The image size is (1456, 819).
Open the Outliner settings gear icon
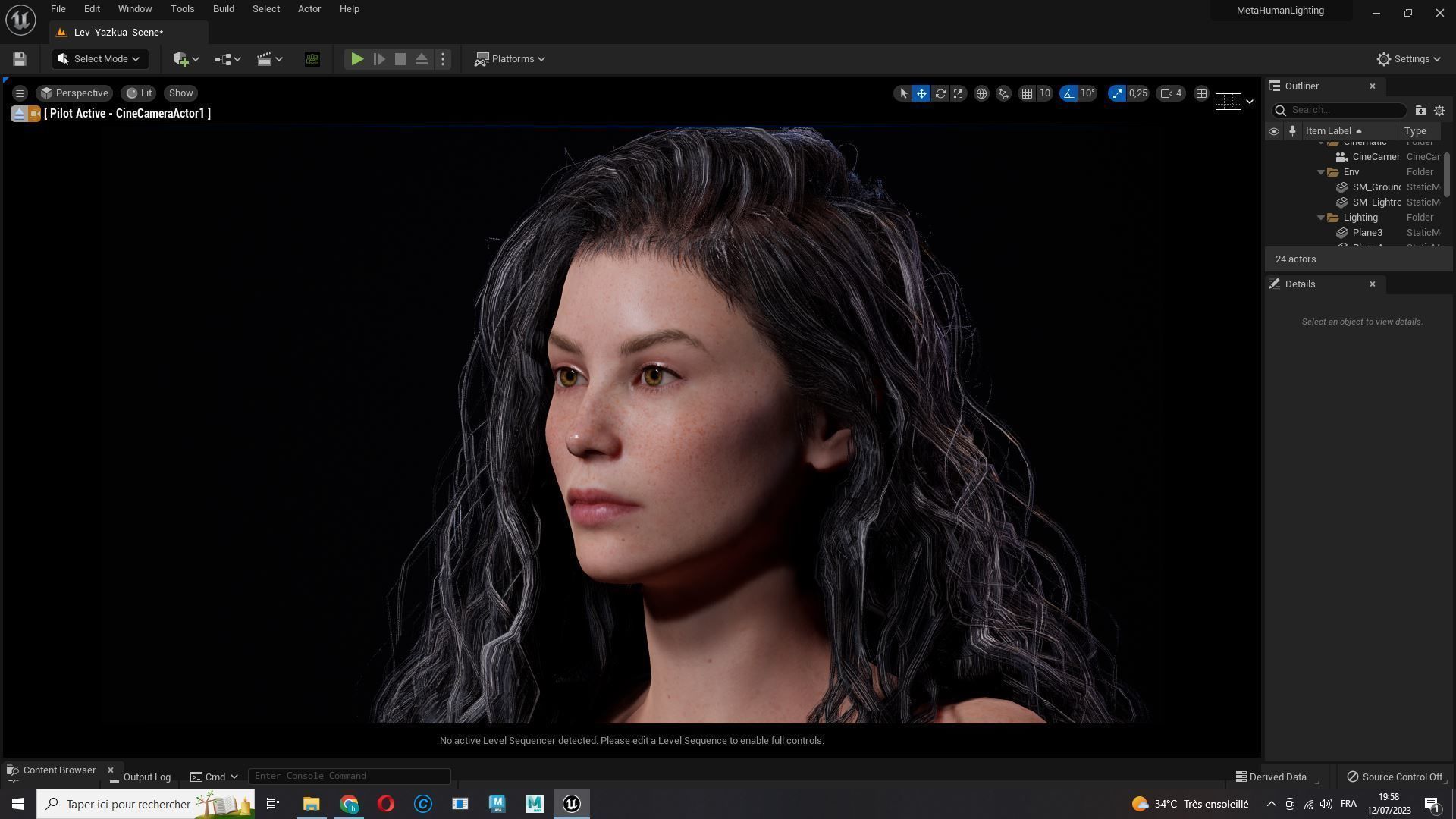tap(1439, 111)
